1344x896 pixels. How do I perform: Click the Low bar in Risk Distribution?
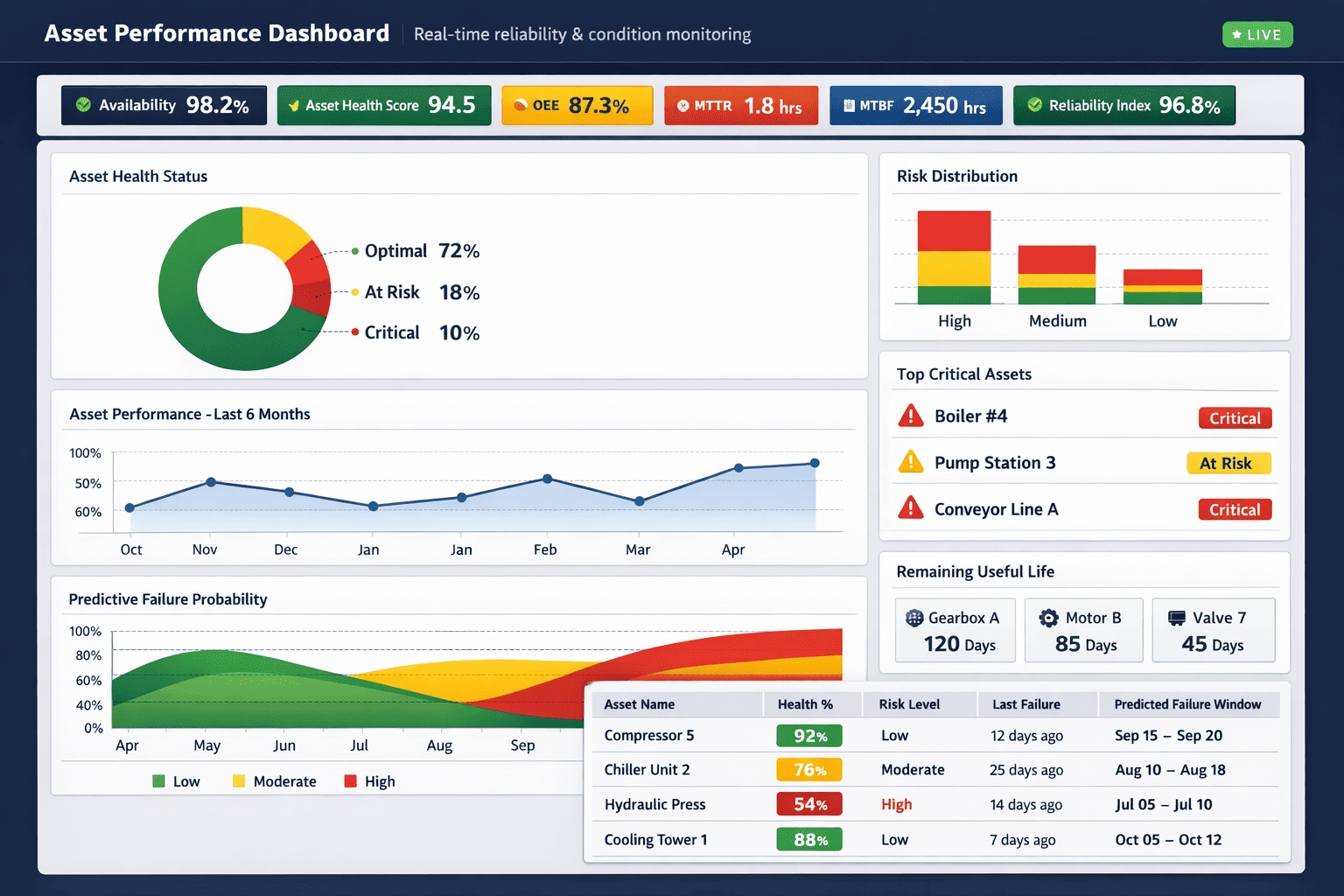(1163, 287)
